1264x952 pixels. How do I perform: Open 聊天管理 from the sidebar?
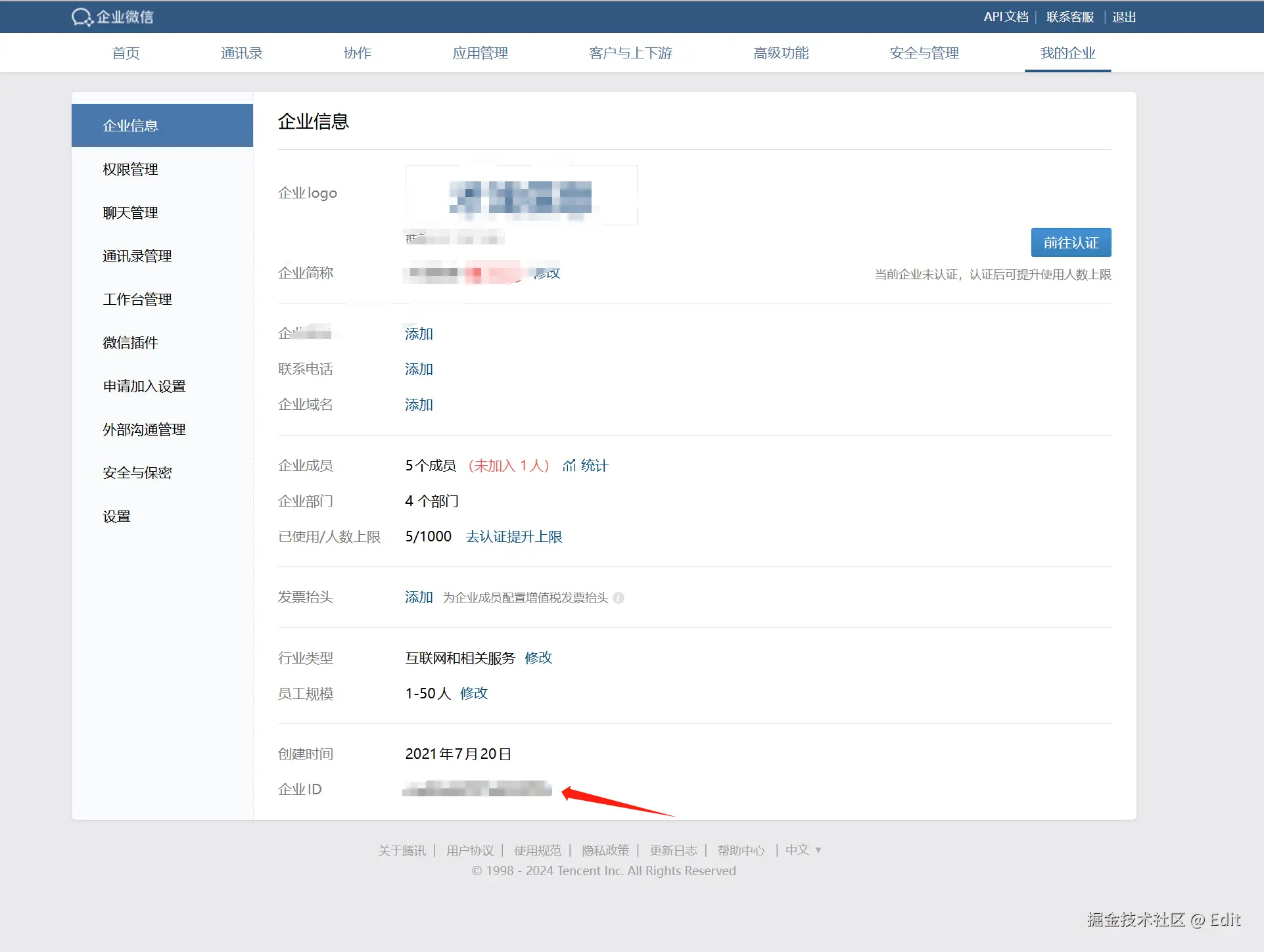tap(129, 212)
